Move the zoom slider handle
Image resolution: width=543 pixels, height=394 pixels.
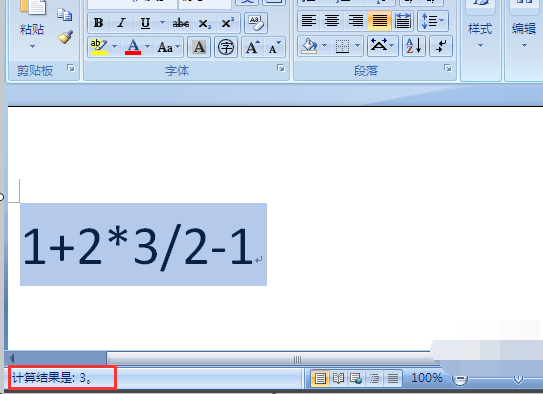[518, 379]
